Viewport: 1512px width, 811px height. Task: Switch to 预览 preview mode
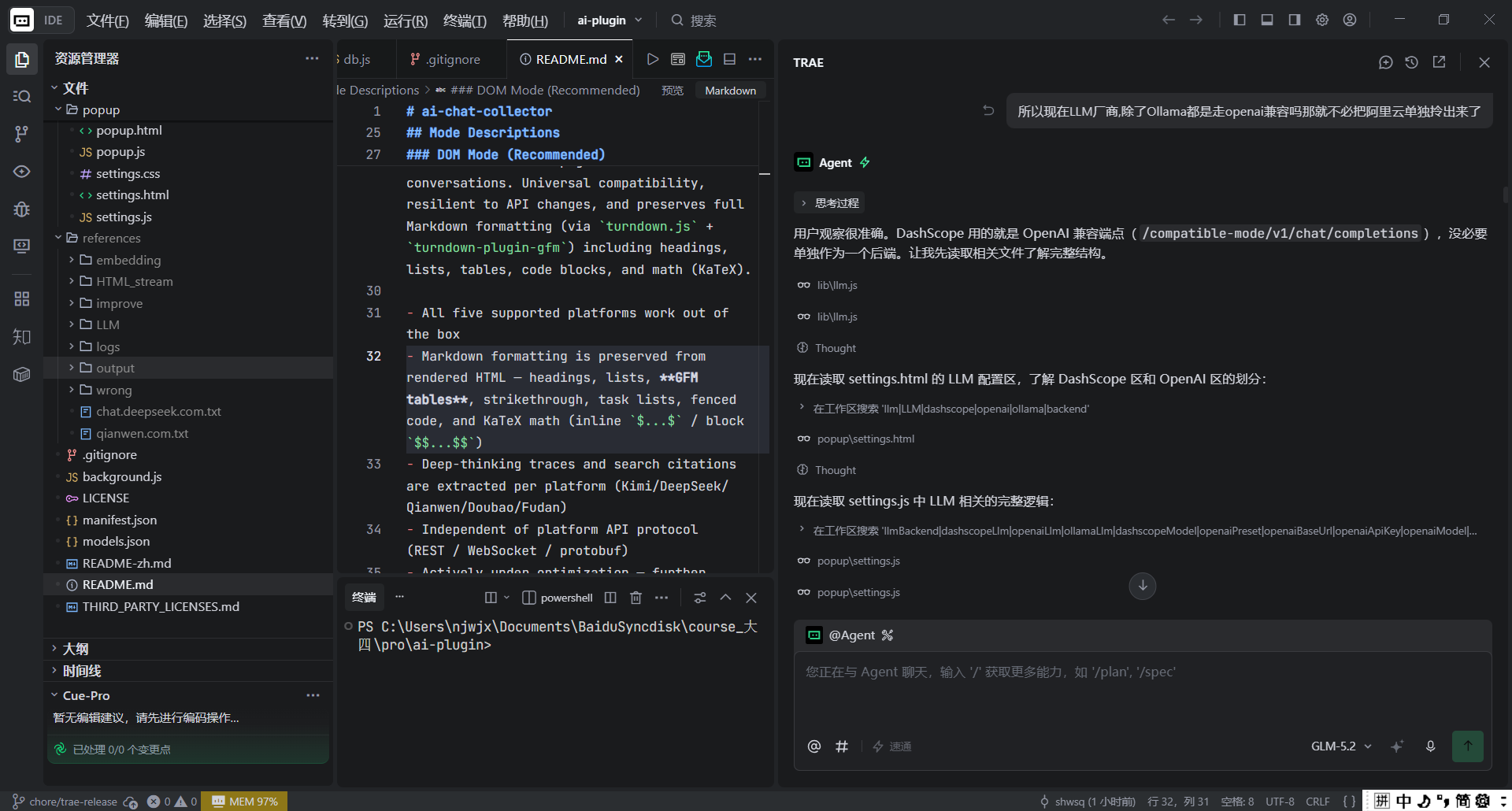pyautogui.click(x=673, y=91)
